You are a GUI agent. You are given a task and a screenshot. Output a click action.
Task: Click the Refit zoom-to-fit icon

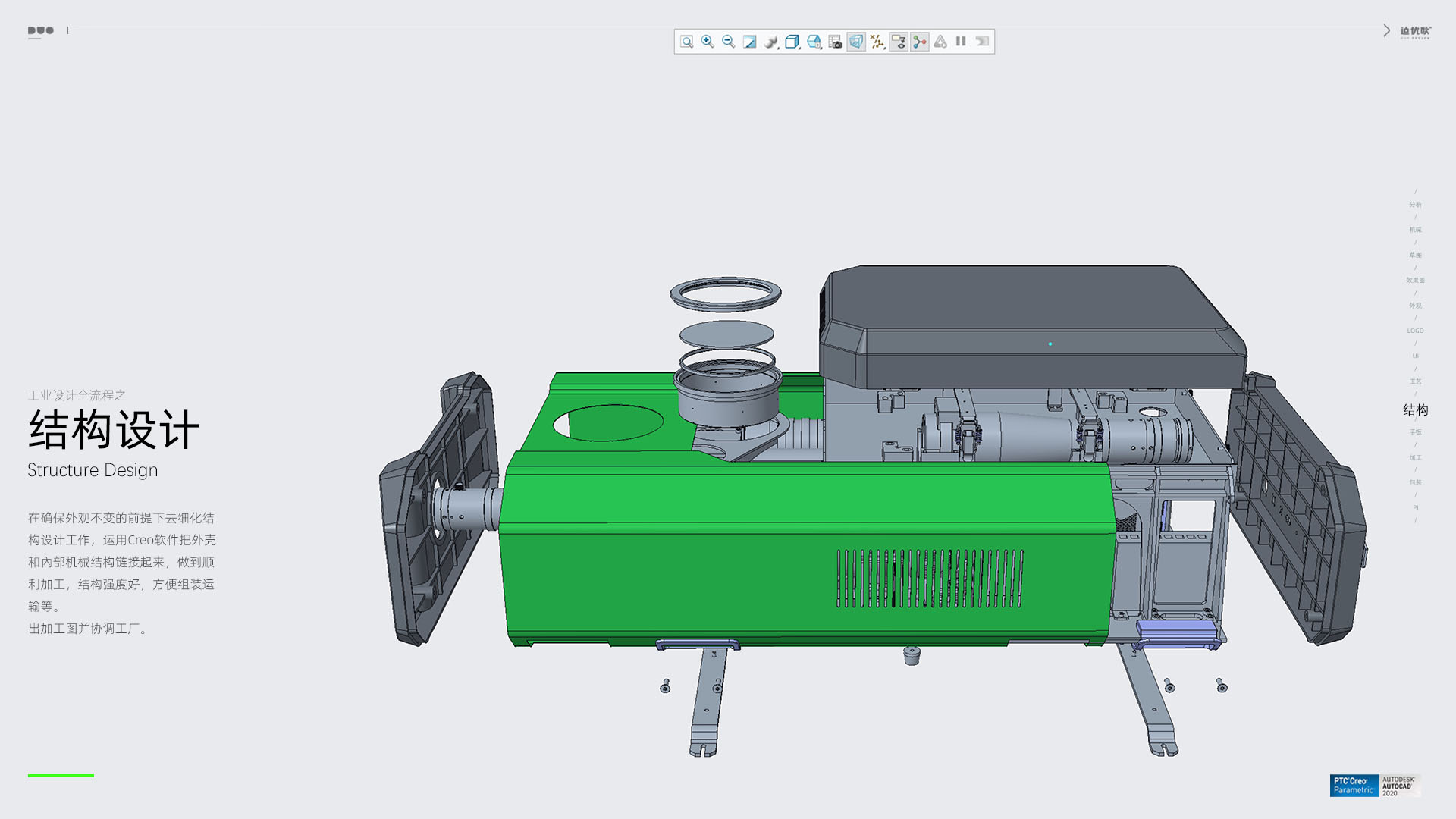click(x=686, y=42)
